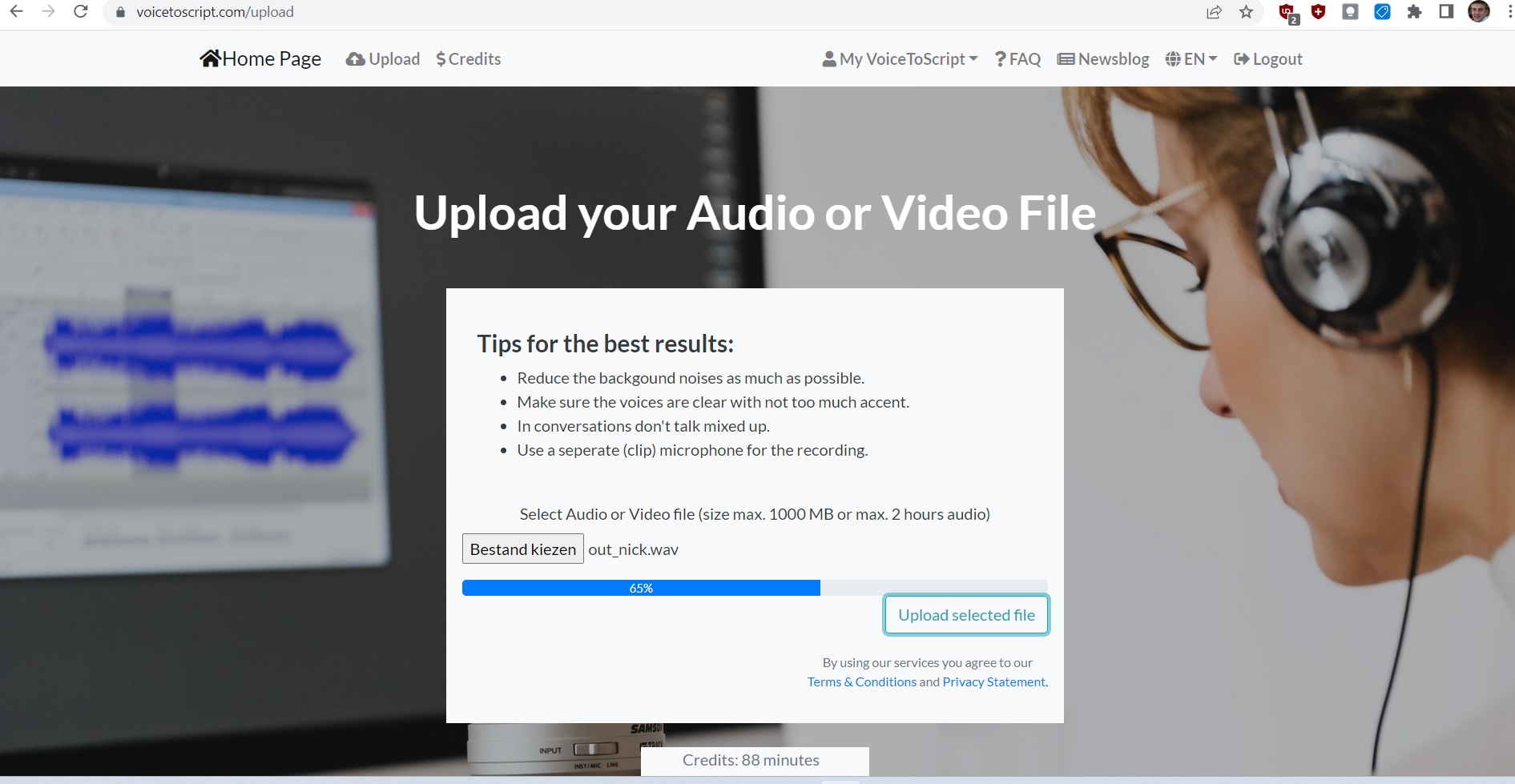
Task: Click the globe language icon
Action: point(1173,59)
